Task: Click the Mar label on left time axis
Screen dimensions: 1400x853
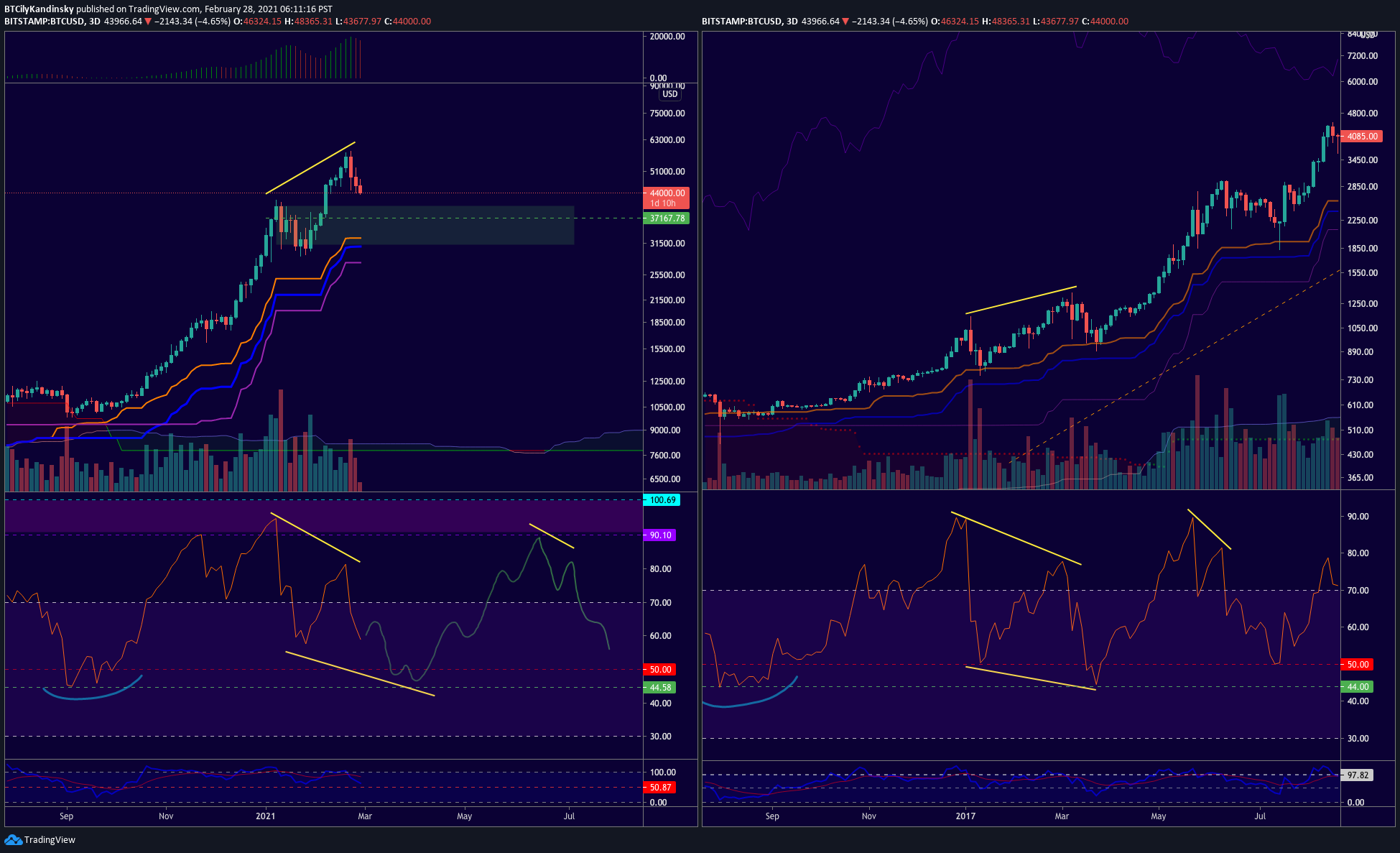Action: [365, 816]
